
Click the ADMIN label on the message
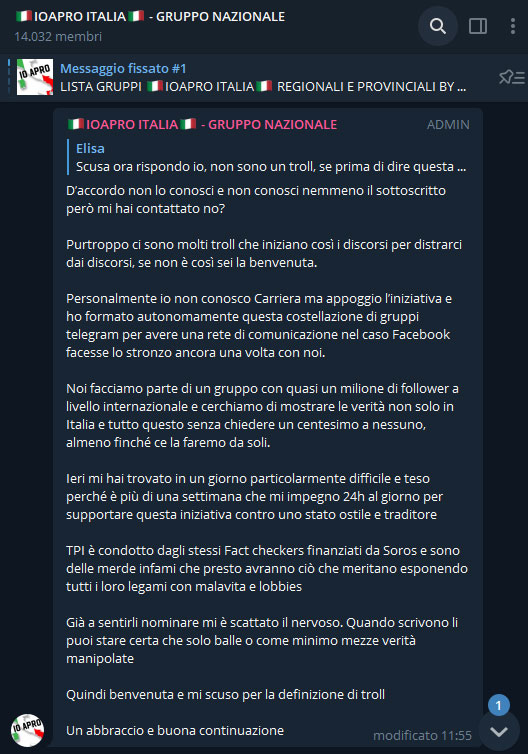[448, 125]
